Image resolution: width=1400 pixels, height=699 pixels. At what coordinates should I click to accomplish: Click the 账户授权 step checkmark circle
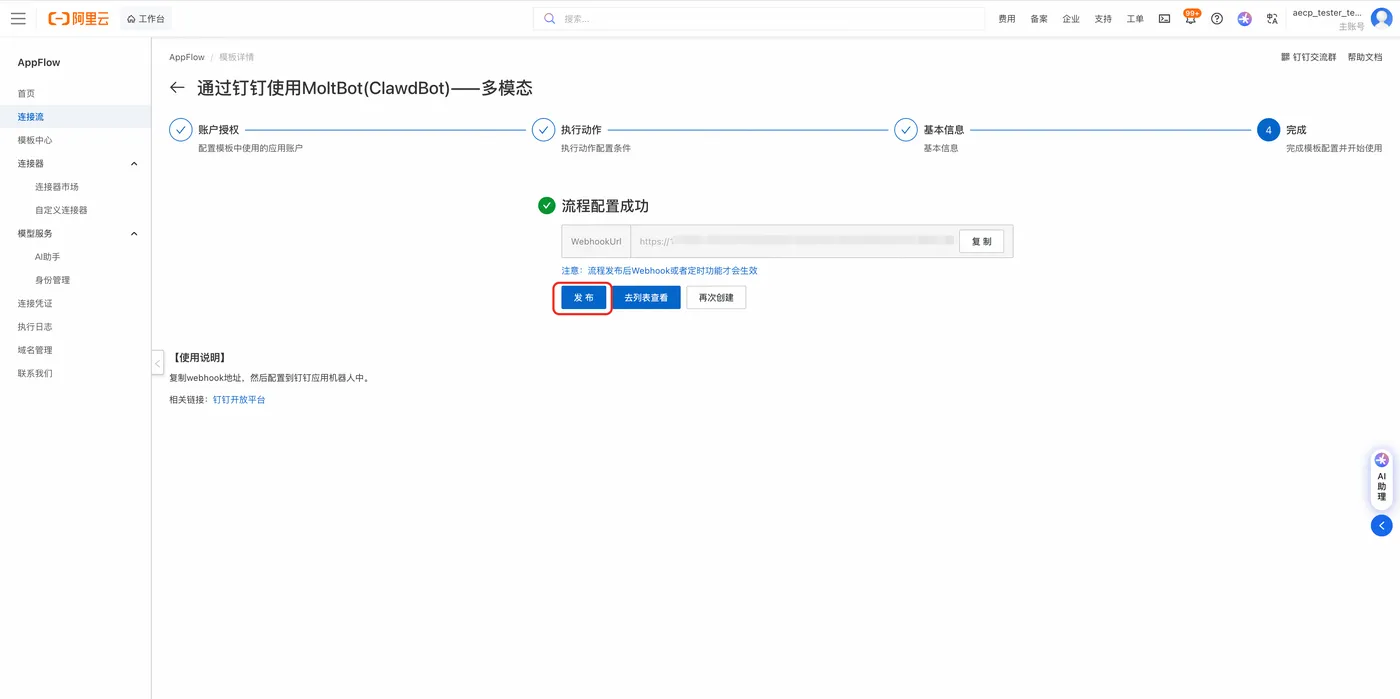click(181, 130)
